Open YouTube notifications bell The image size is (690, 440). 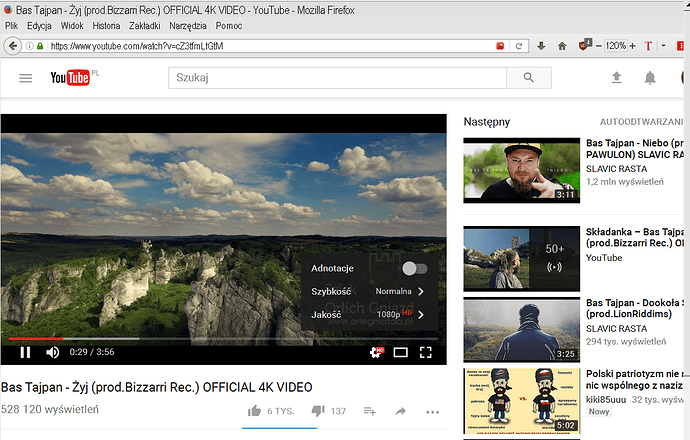click(x=650, y=78)
